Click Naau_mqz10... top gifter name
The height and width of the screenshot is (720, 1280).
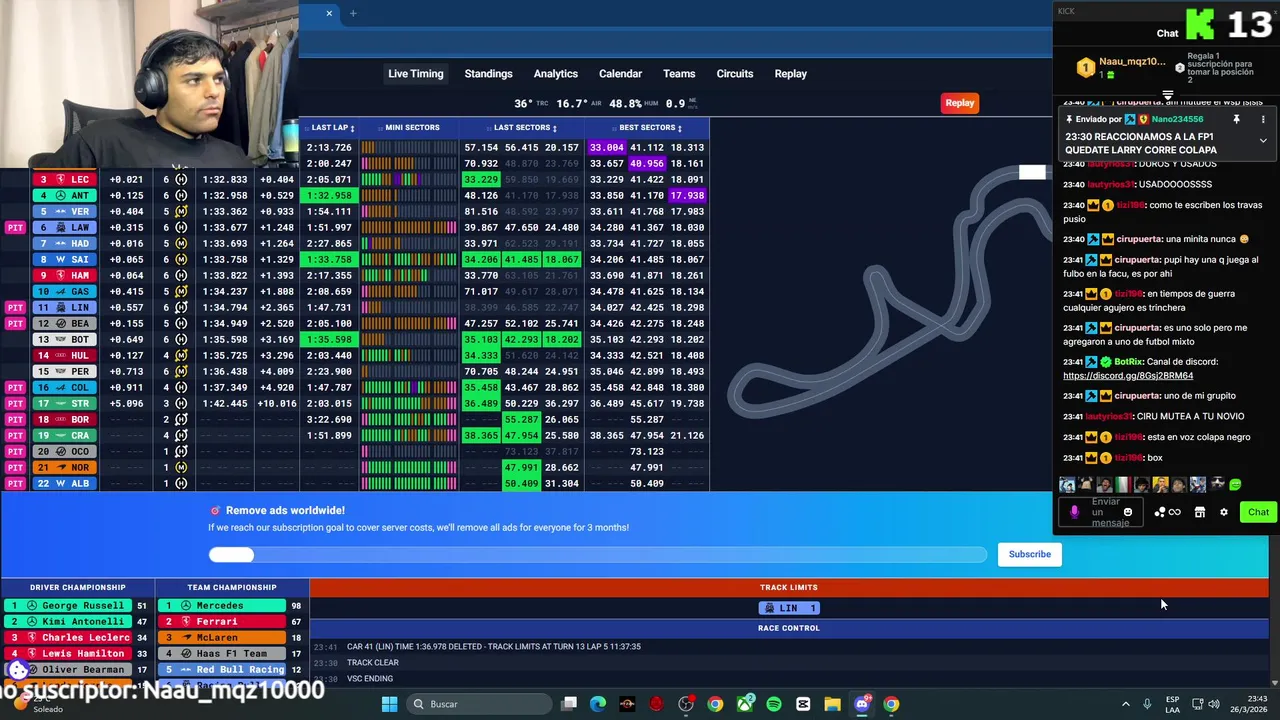click(x=1133, y=62)
